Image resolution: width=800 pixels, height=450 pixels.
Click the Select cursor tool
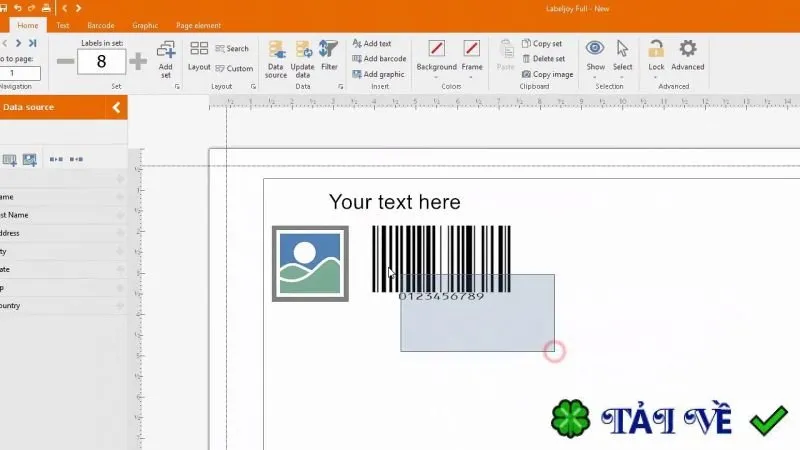[622, 56]
